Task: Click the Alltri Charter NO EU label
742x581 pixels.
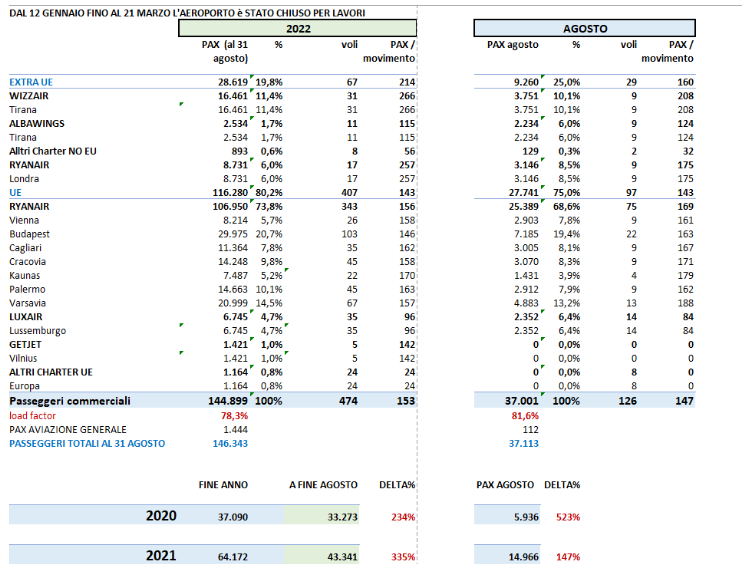Action: (53, 151)
